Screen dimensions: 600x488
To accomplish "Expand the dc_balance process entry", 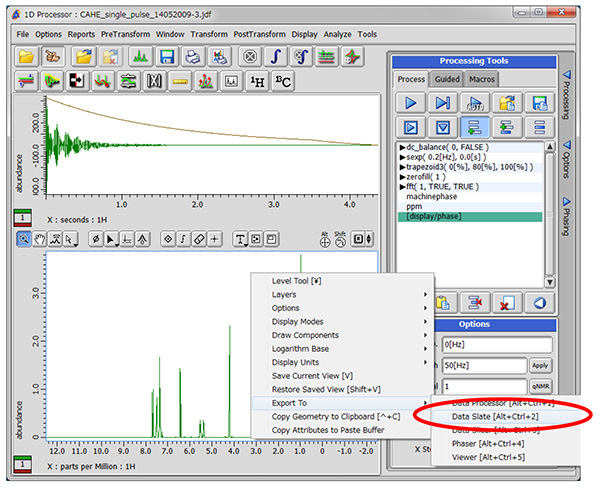I will 402,147.
